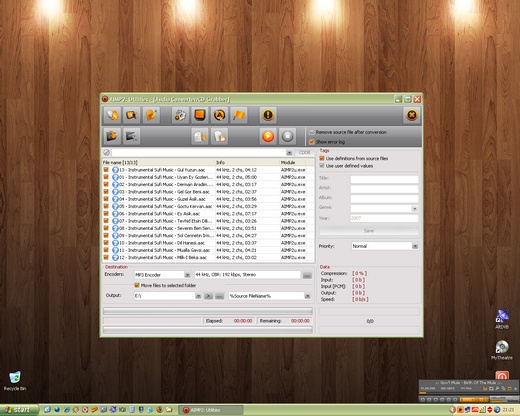
Task: Open the options icon with gears
Action: point(180,115)
